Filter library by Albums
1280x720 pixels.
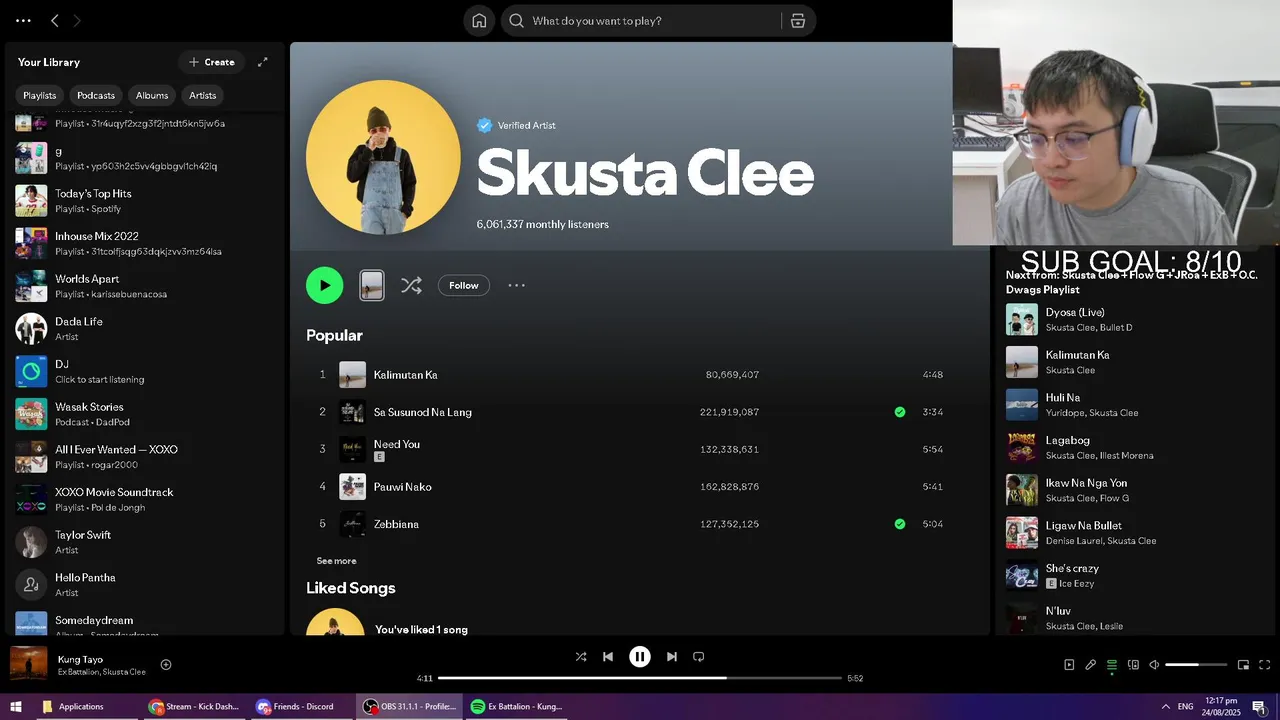[x=152, y=95]
